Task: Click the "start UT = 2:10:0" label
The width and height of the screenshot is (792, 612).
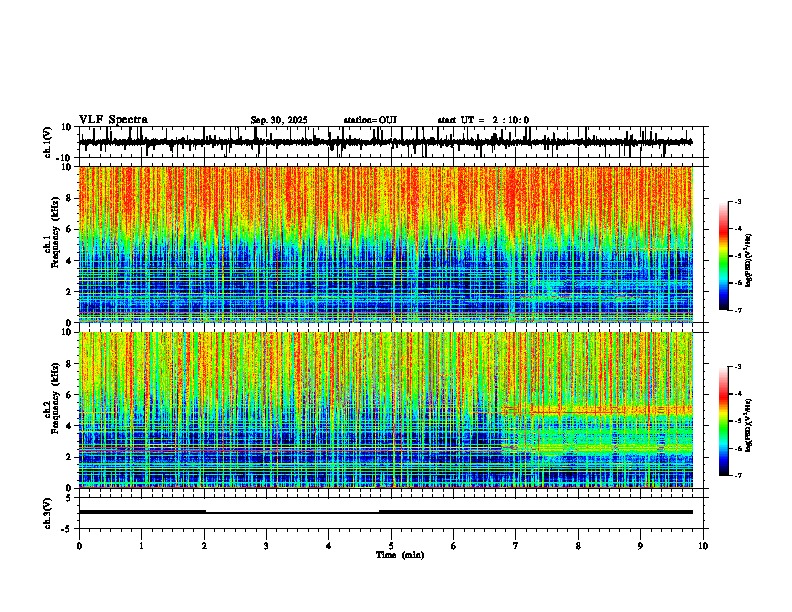Action: [x=483, y=120]
